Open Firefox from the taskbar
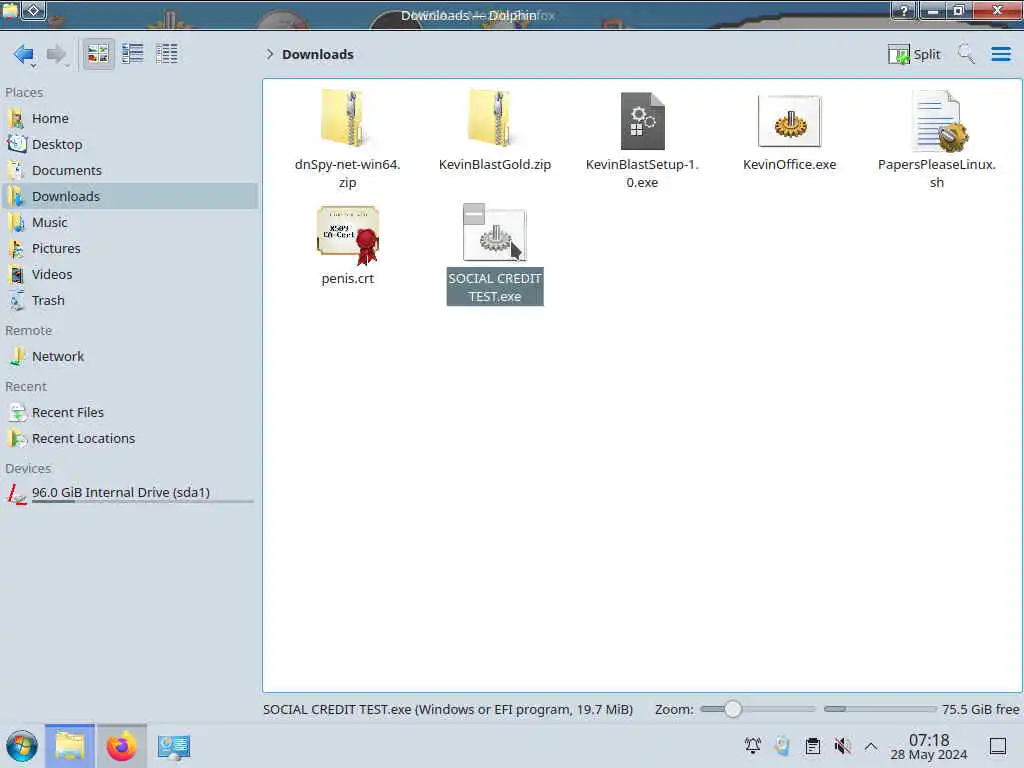 121,746
